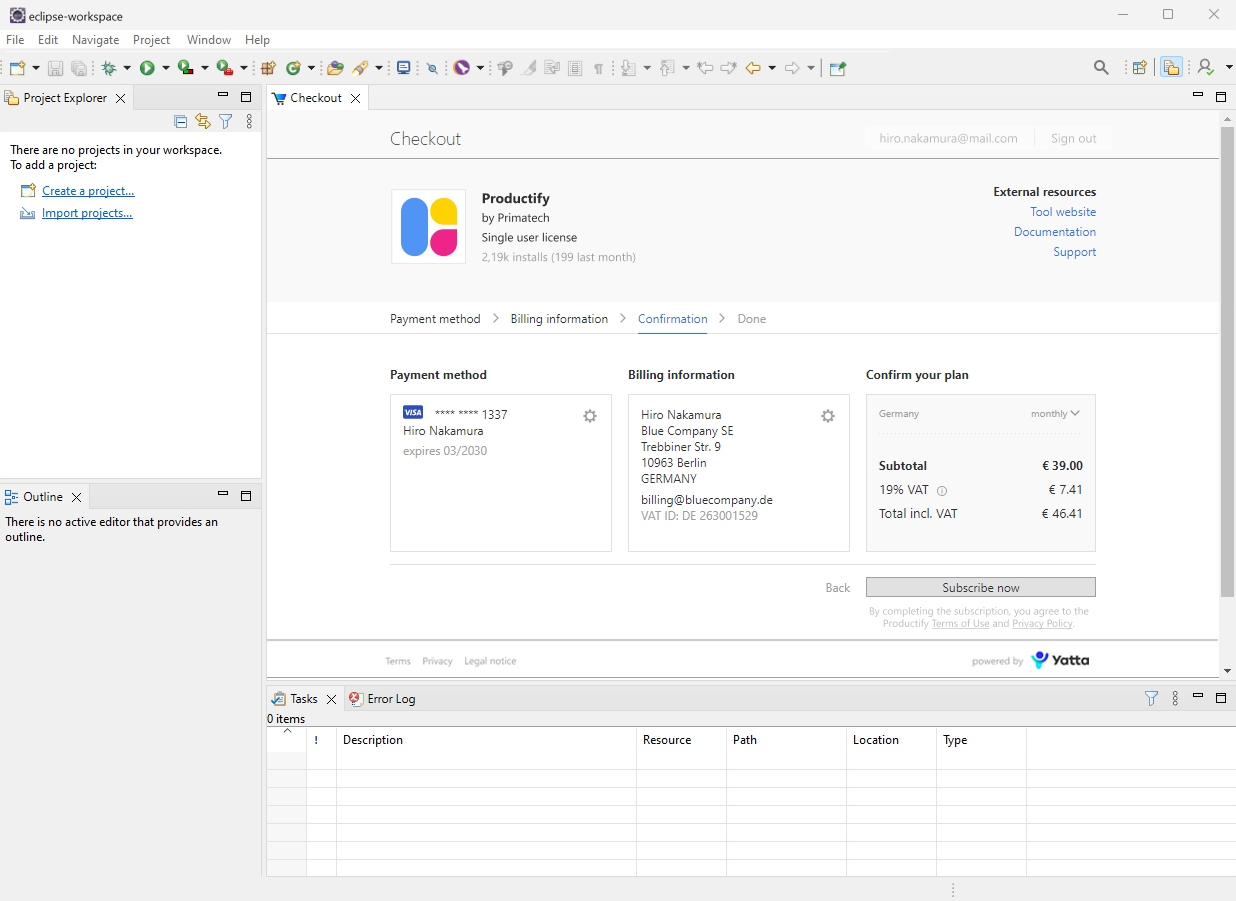Screen dimensions: 1236x901
Task: Click the Create a project link
Action: 88,191
